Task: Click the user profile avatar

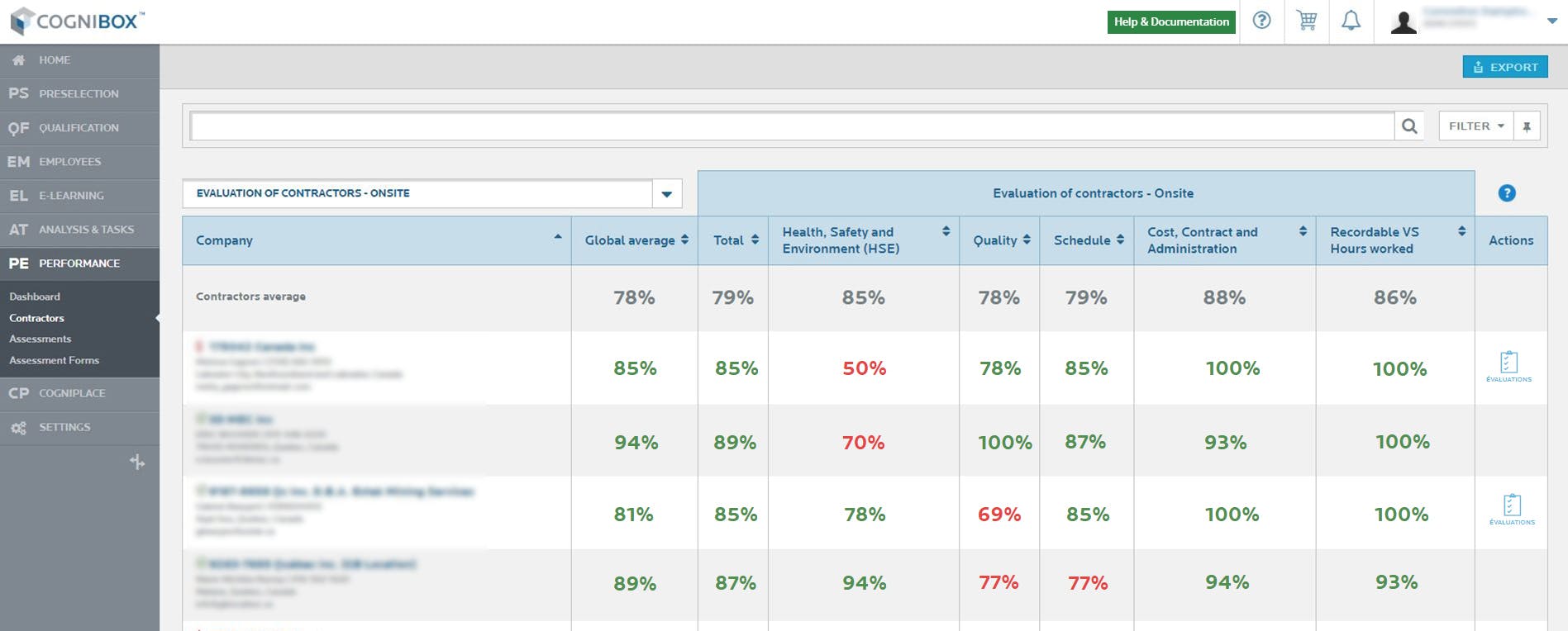Action: click(x=1404, y=21)
